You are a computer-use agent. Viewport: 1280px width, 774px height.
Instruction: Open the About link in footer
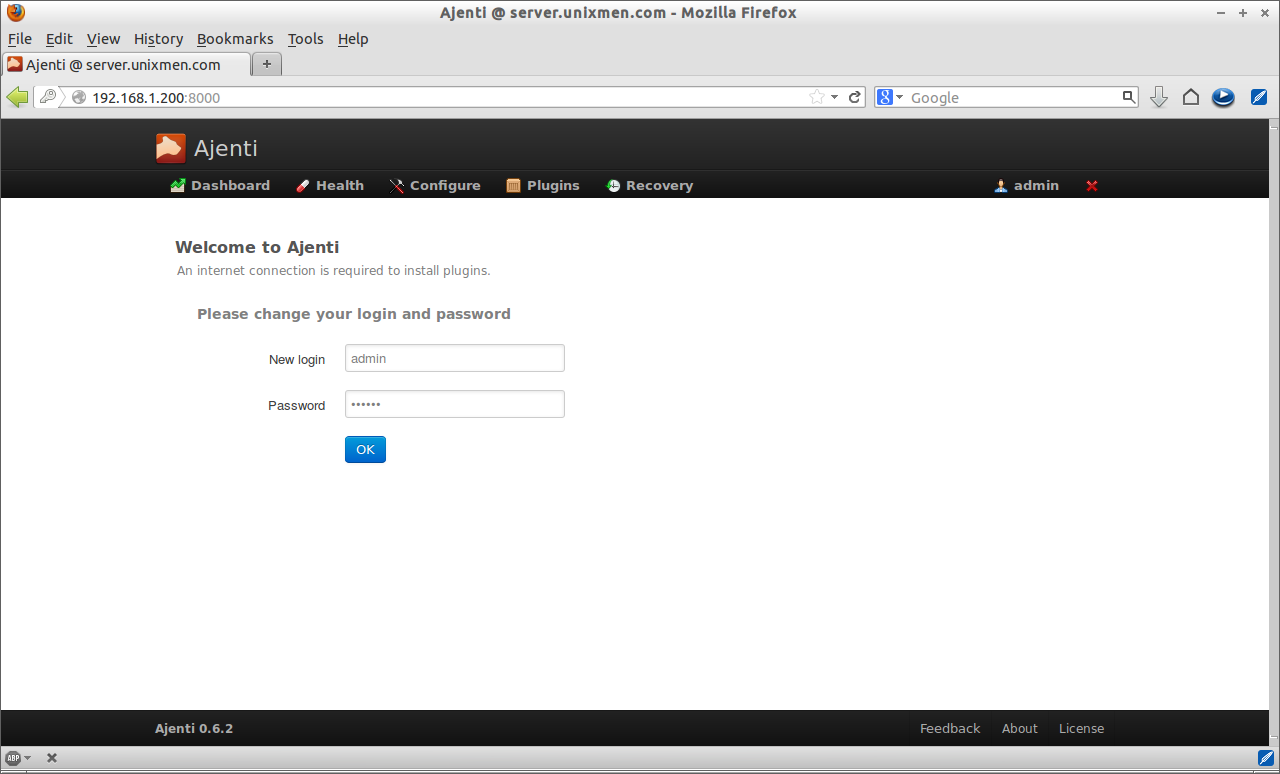[1020, 728]
